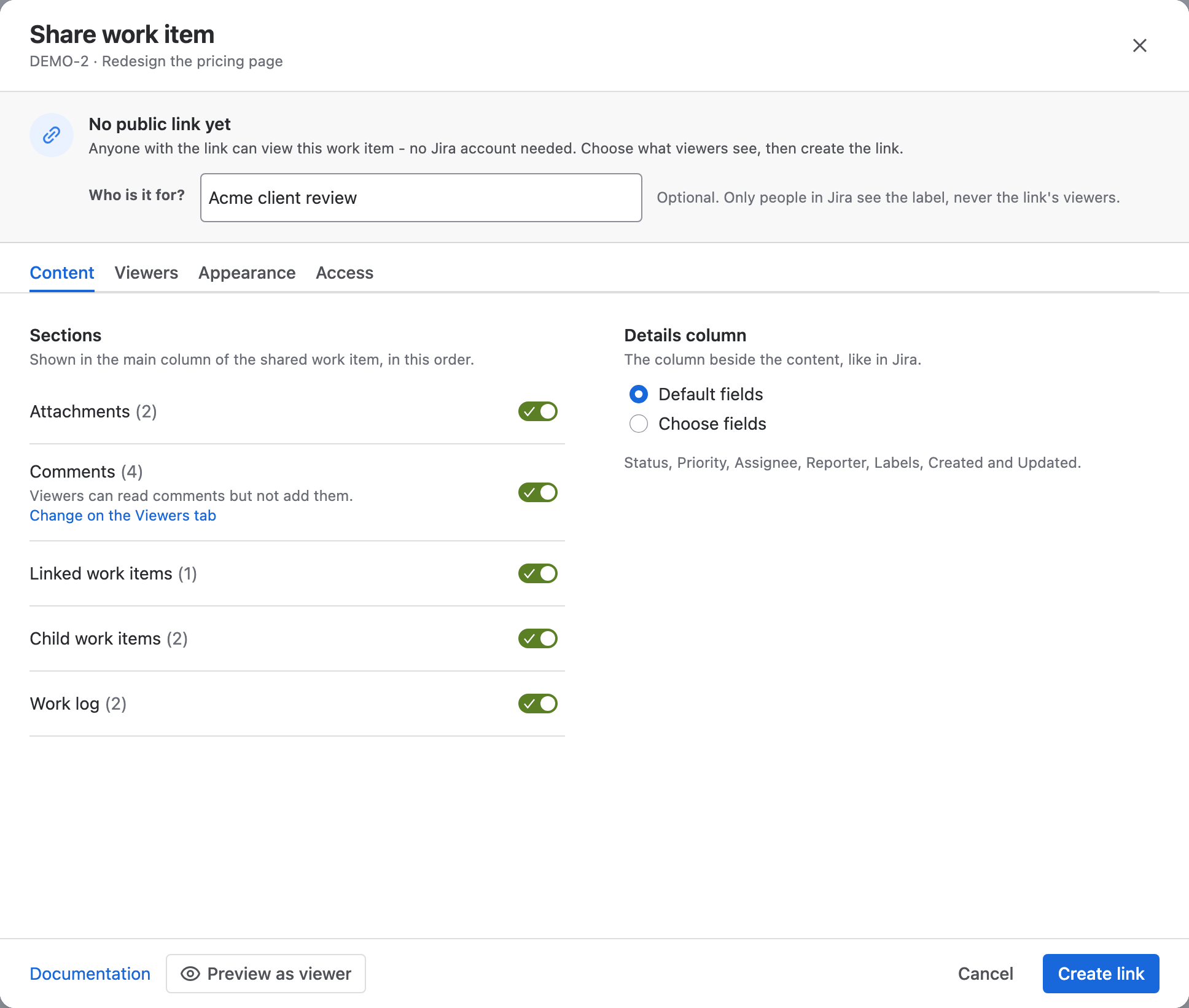
Task: Click The column beside the content text
Action: click(773, 360)
